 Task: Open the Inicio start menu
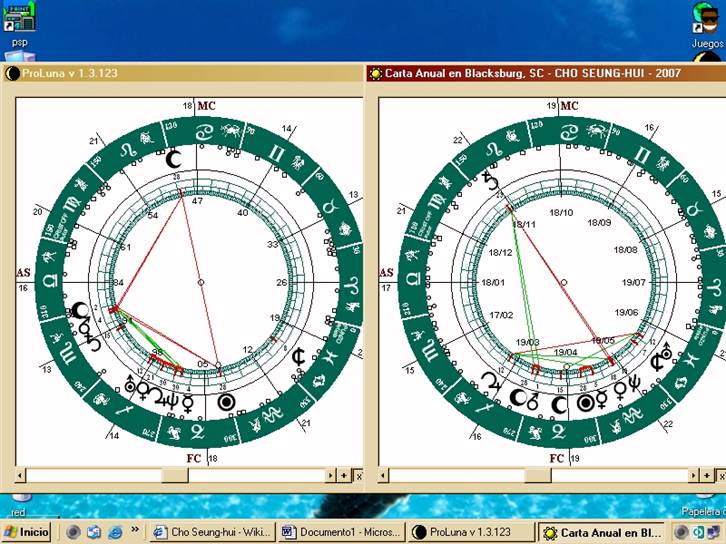point(27,532)
